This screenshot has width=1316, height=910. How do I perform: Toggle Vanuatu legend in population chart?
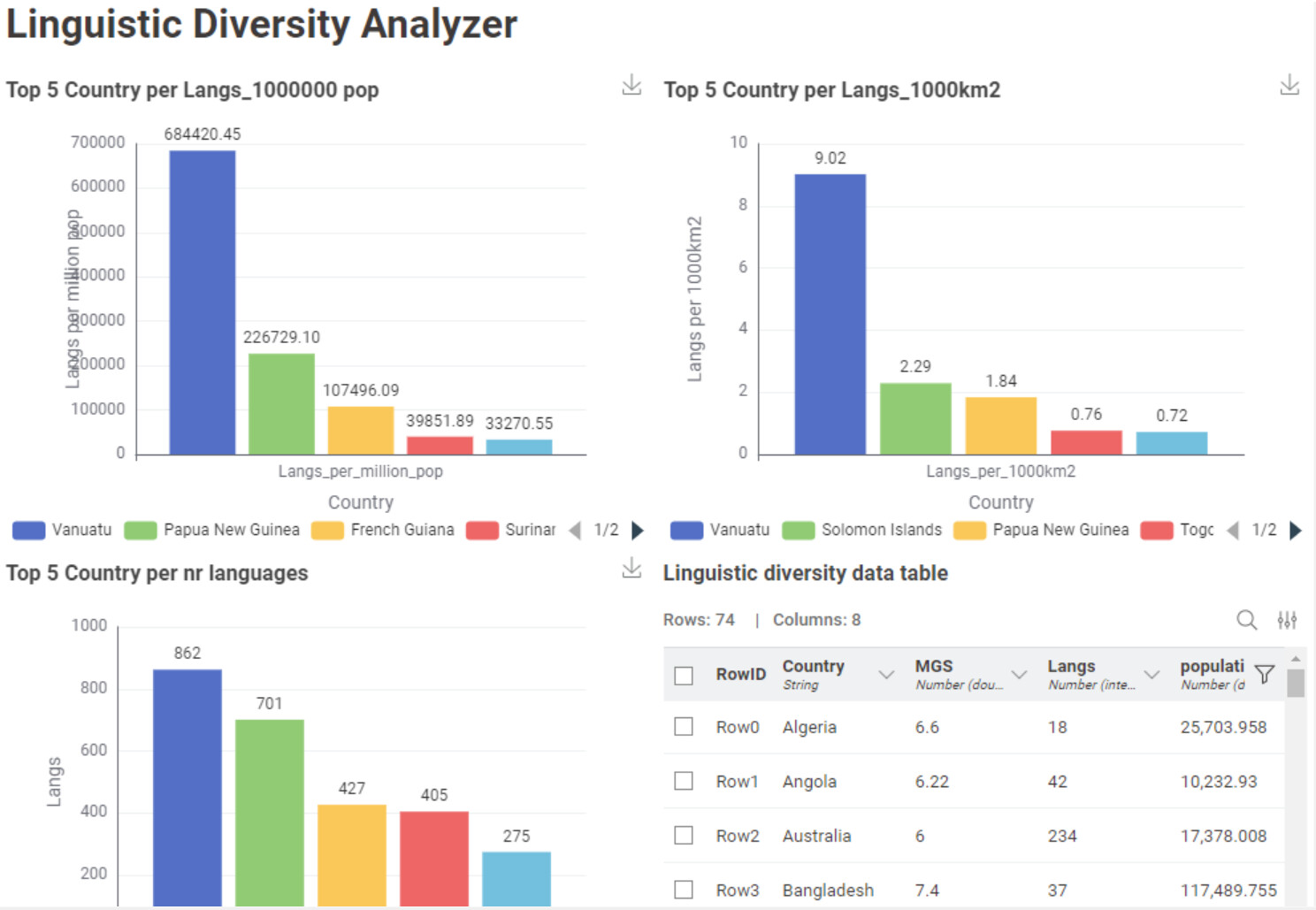(x=63, y=530)
